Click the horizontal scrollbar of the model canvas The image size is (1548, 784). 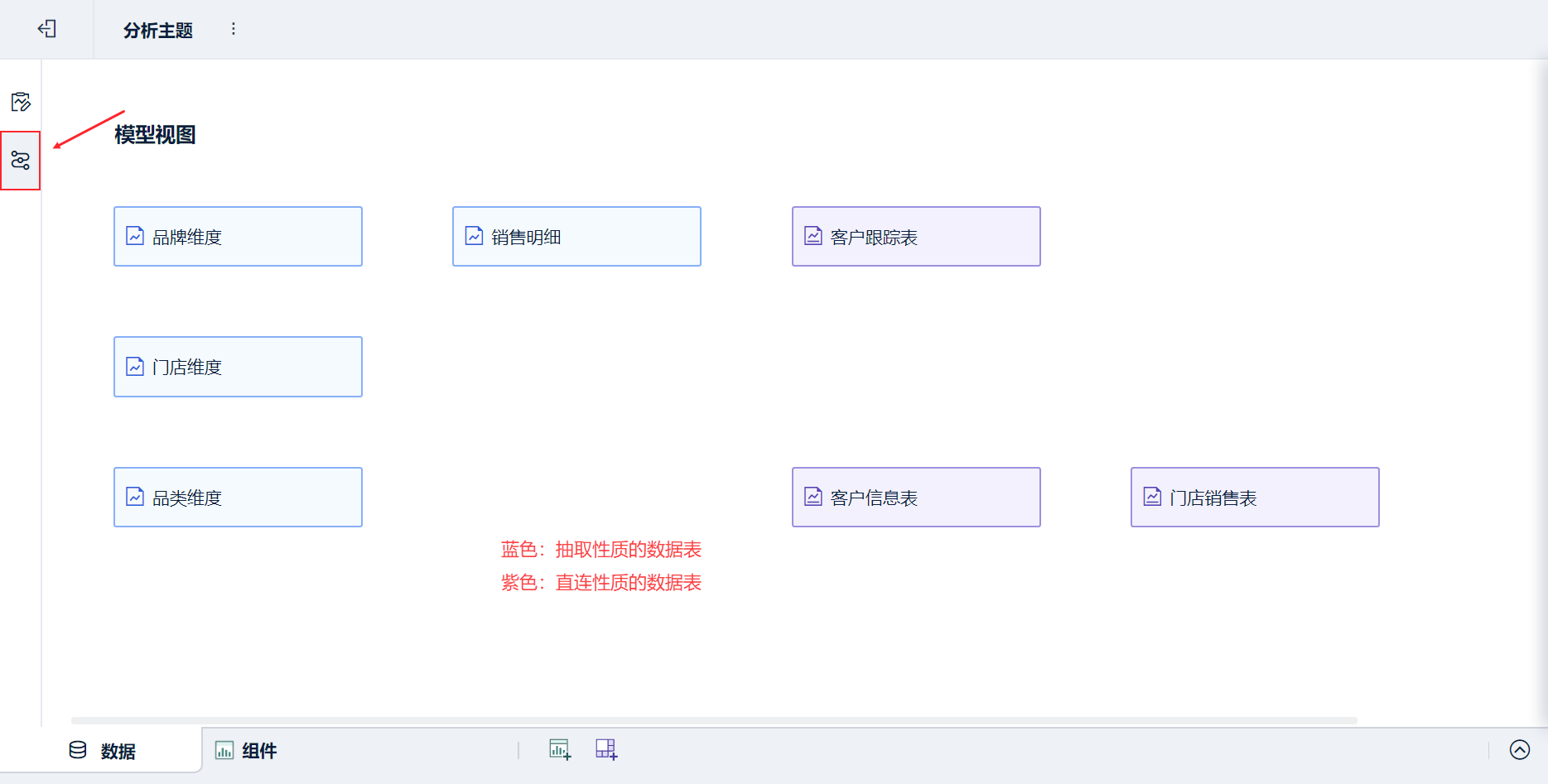click(714, 720)
